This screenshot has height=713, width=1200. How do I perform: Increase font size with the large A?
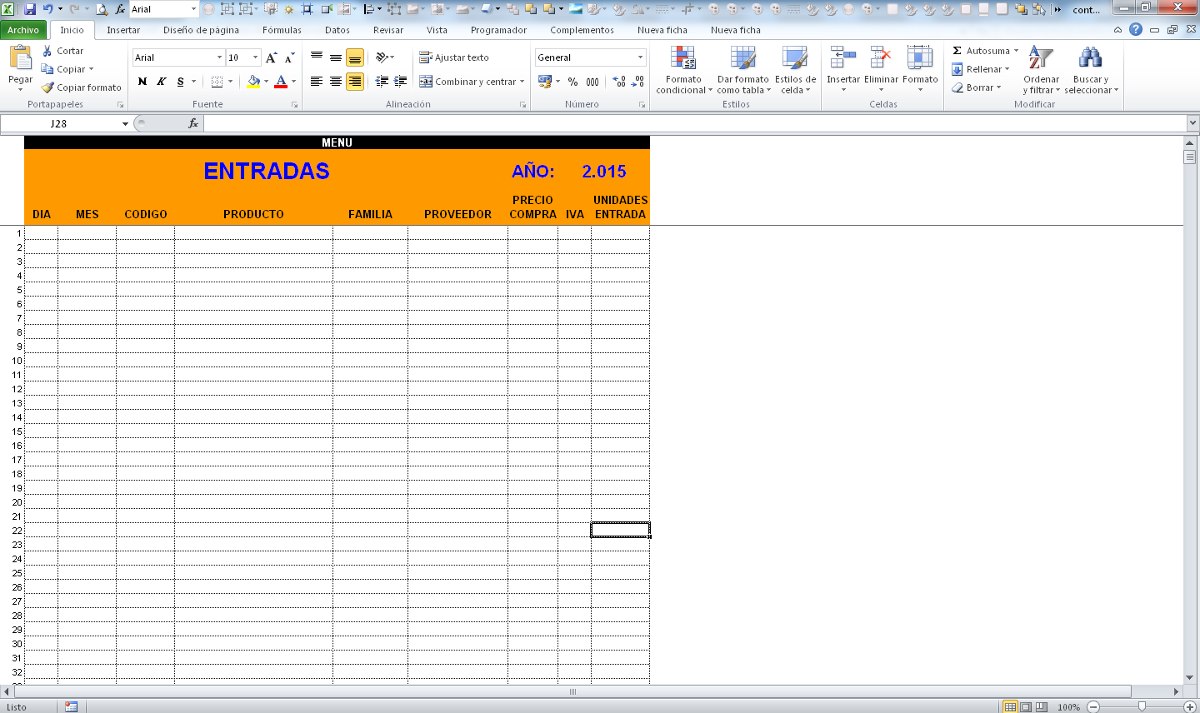tap(271, 58)
